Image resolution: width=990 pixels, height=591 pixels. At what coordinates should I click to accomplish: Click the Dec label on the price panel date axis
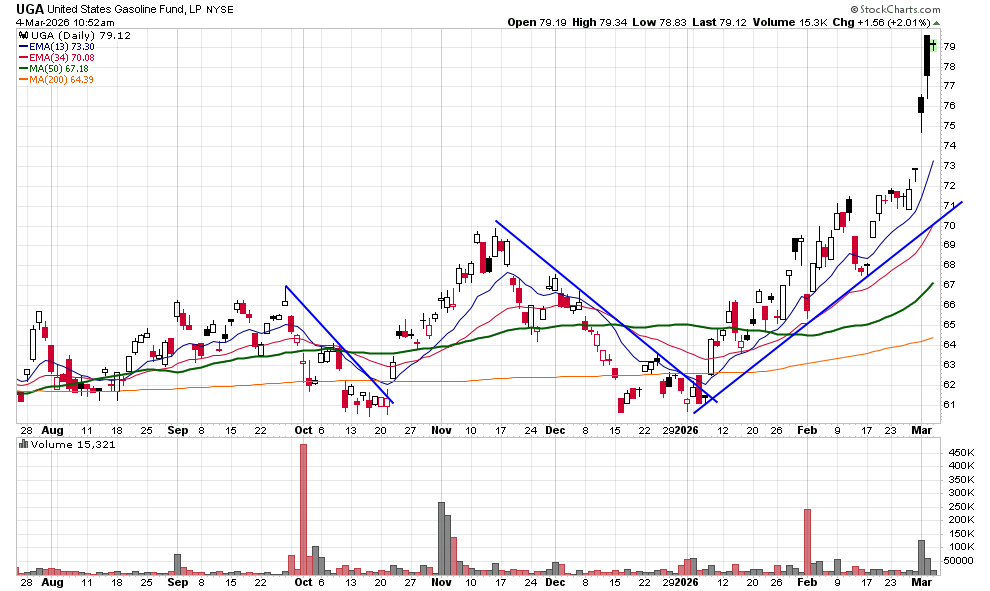point(555,430)
